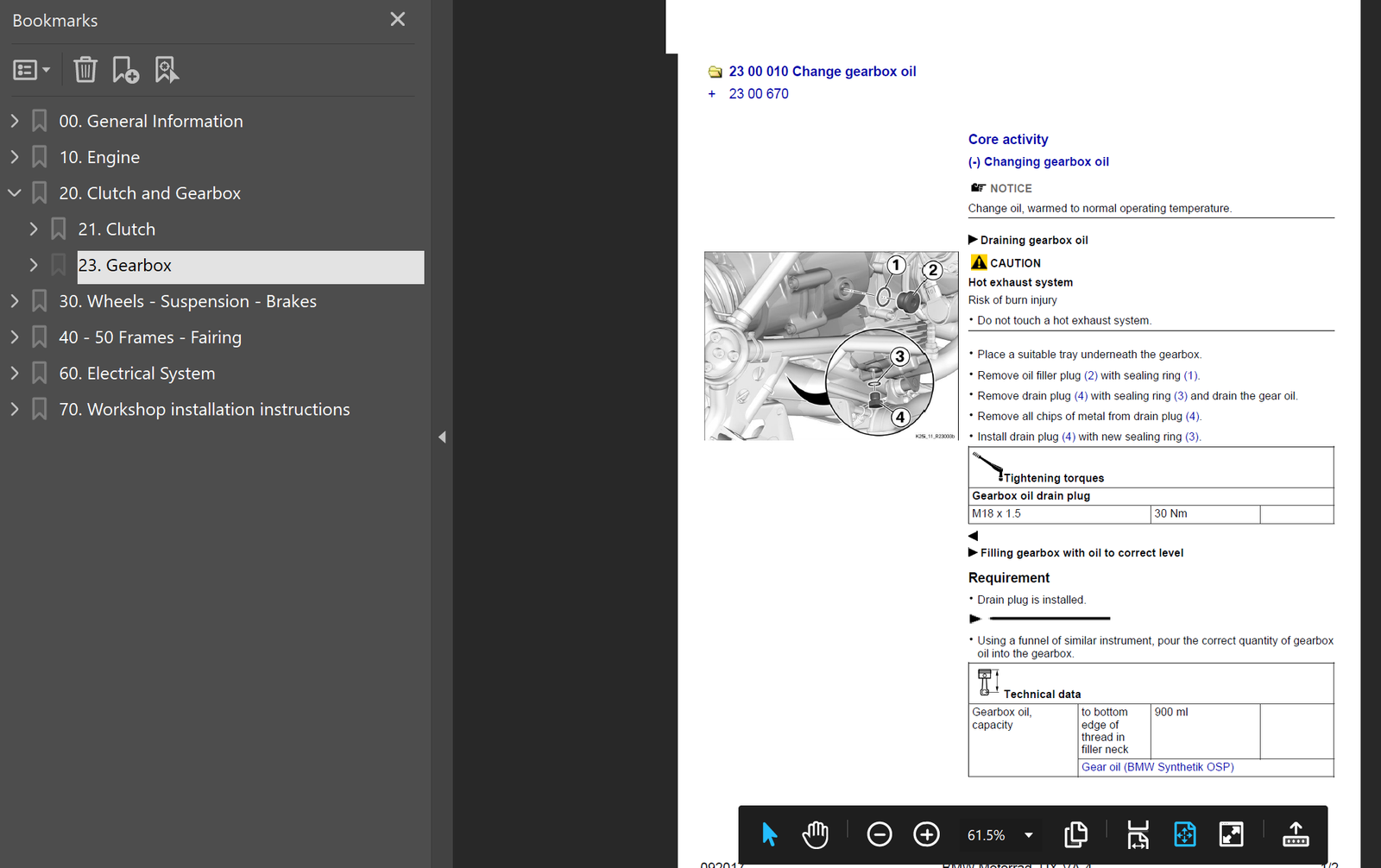
Task: Expand the 23. Gearbox bookmark
Action: [34, 265]
